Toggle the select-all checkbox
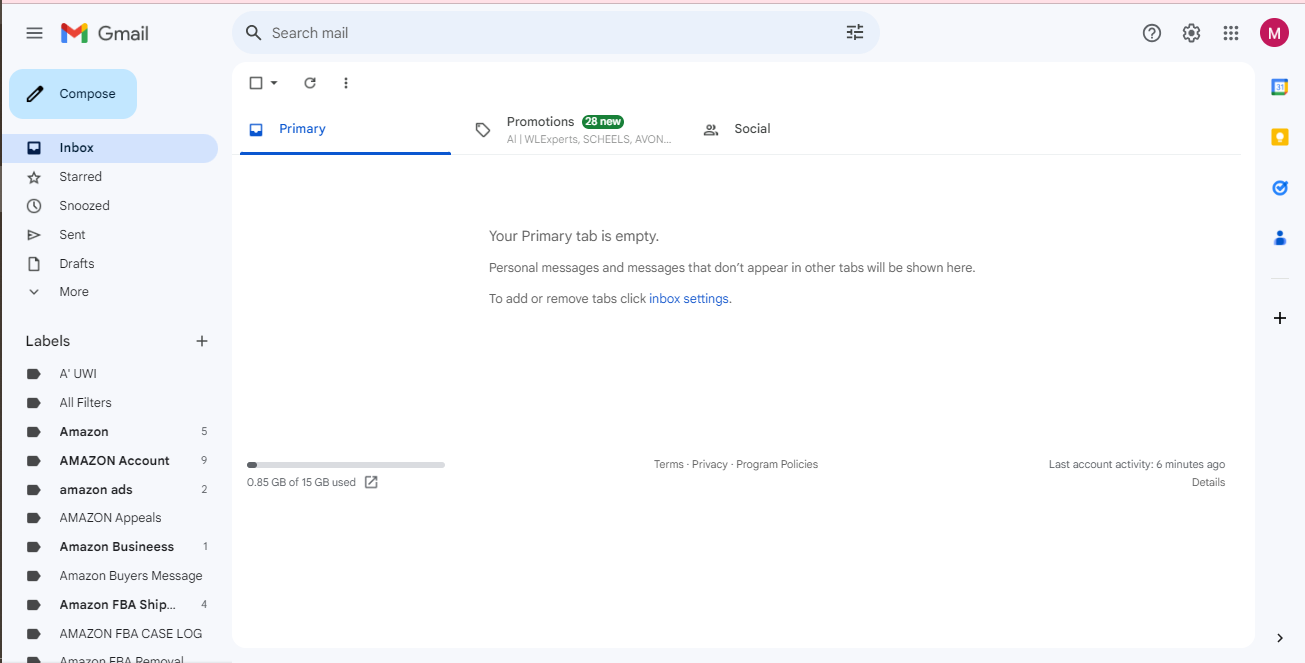The image size is (1305, 663). [256, 83]
